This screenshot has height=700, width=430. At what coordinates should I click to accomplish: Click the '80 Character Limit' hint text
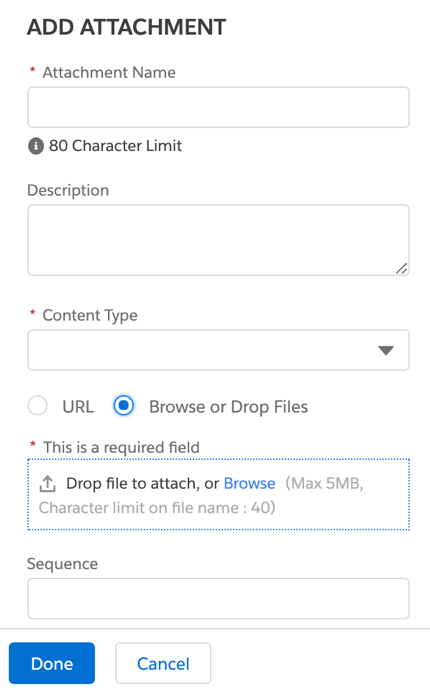pos(115,146)
